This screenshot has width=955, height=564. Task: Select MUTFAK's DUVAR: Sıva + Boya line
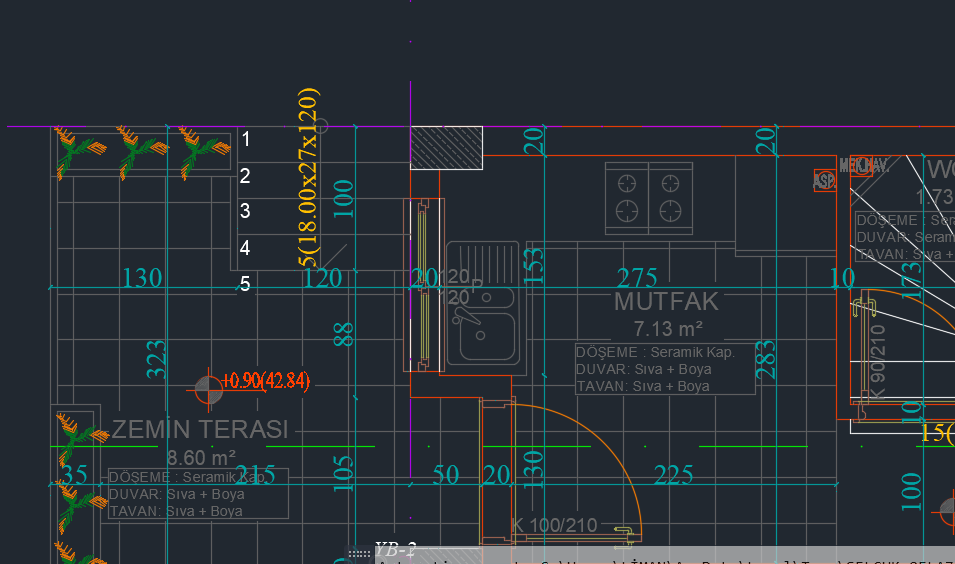(x=643, y=369)
